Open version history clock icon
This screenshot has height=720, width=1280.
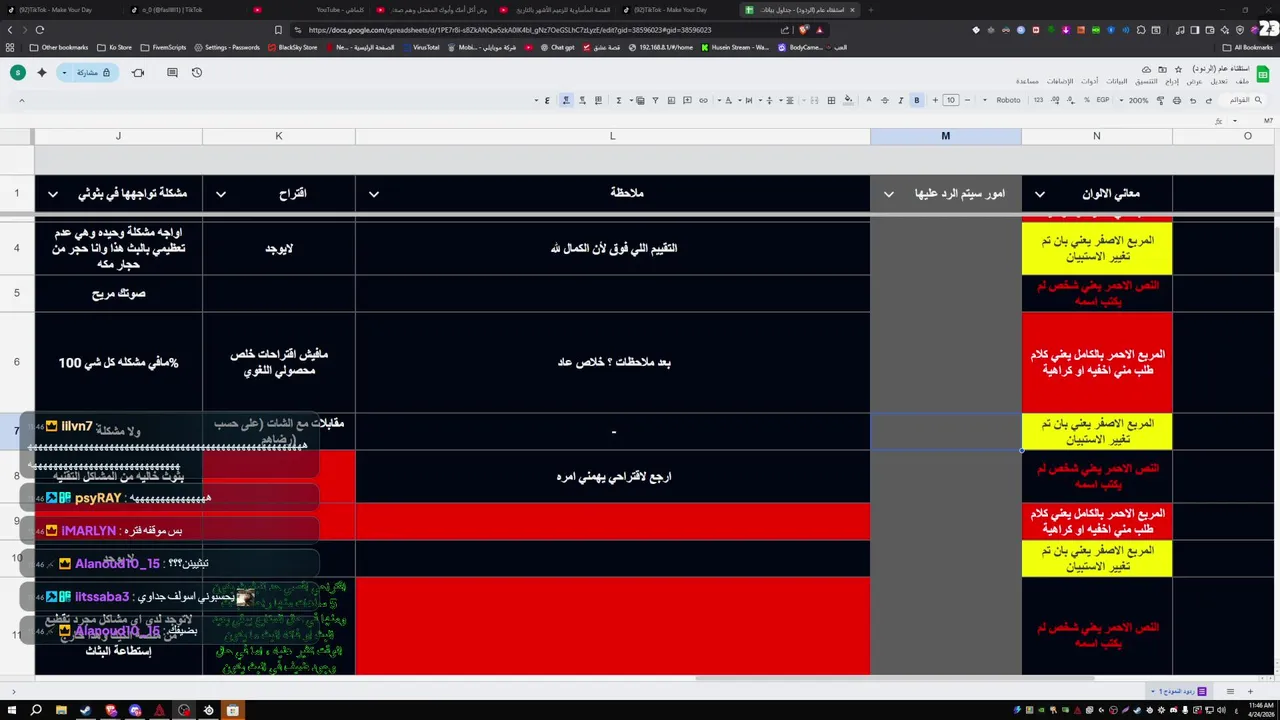click(x=197, y=72)
